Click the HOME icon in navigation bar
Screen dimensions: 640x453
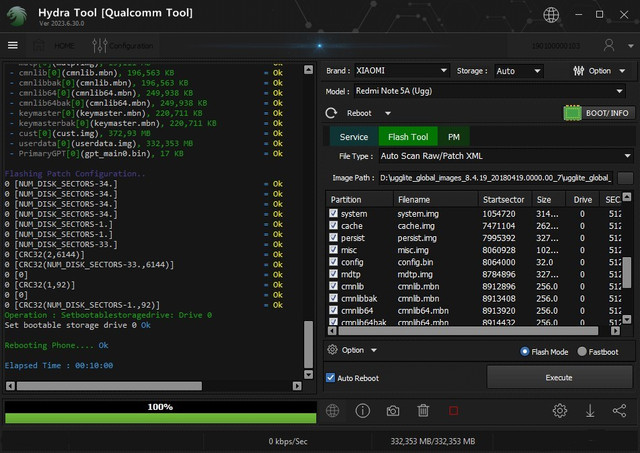(x=39, y=45)
